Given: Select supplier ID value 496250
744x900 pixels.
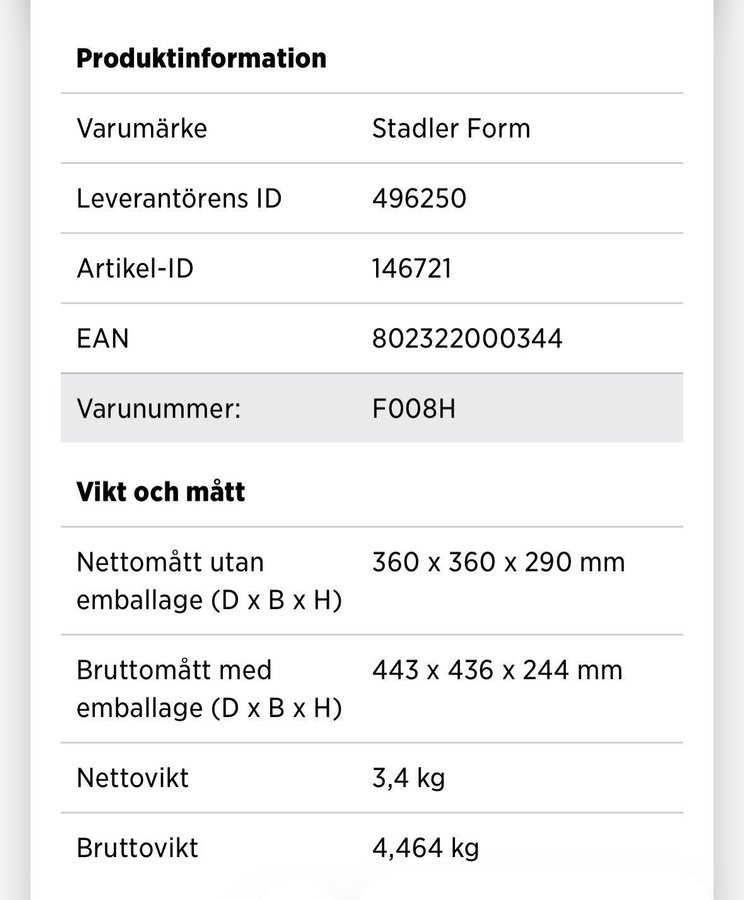Looking at the screenshot, I should [x=419, y=198].
